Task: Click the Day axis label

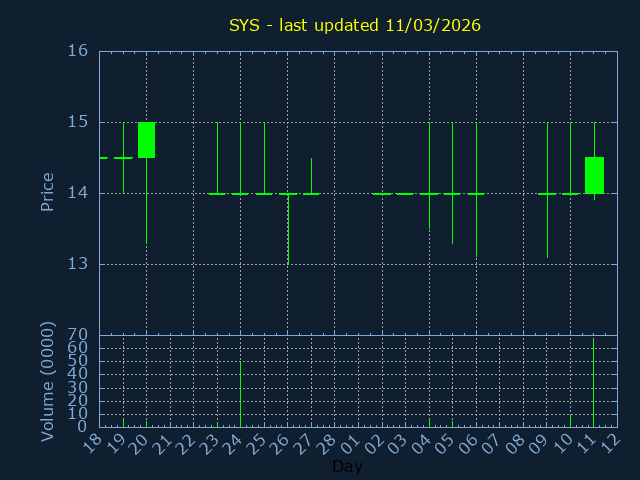Action: pyautogui.click(x=347, y=466)
